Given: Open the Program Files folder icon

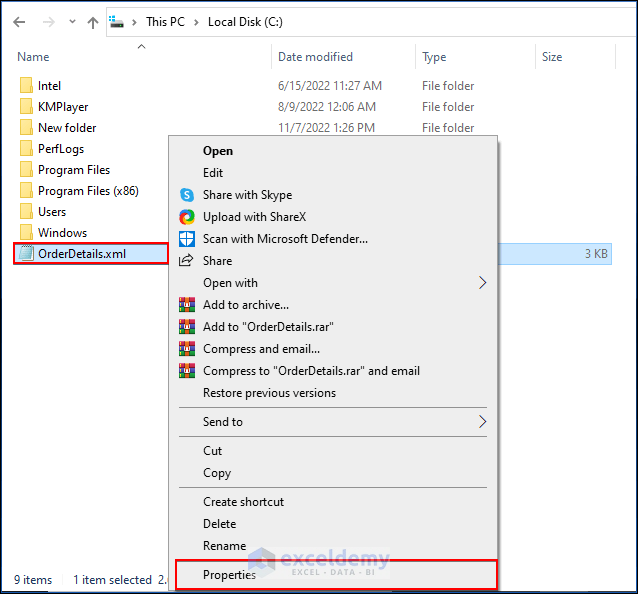Looking at the screenshot, I should [x=26, y=170].
